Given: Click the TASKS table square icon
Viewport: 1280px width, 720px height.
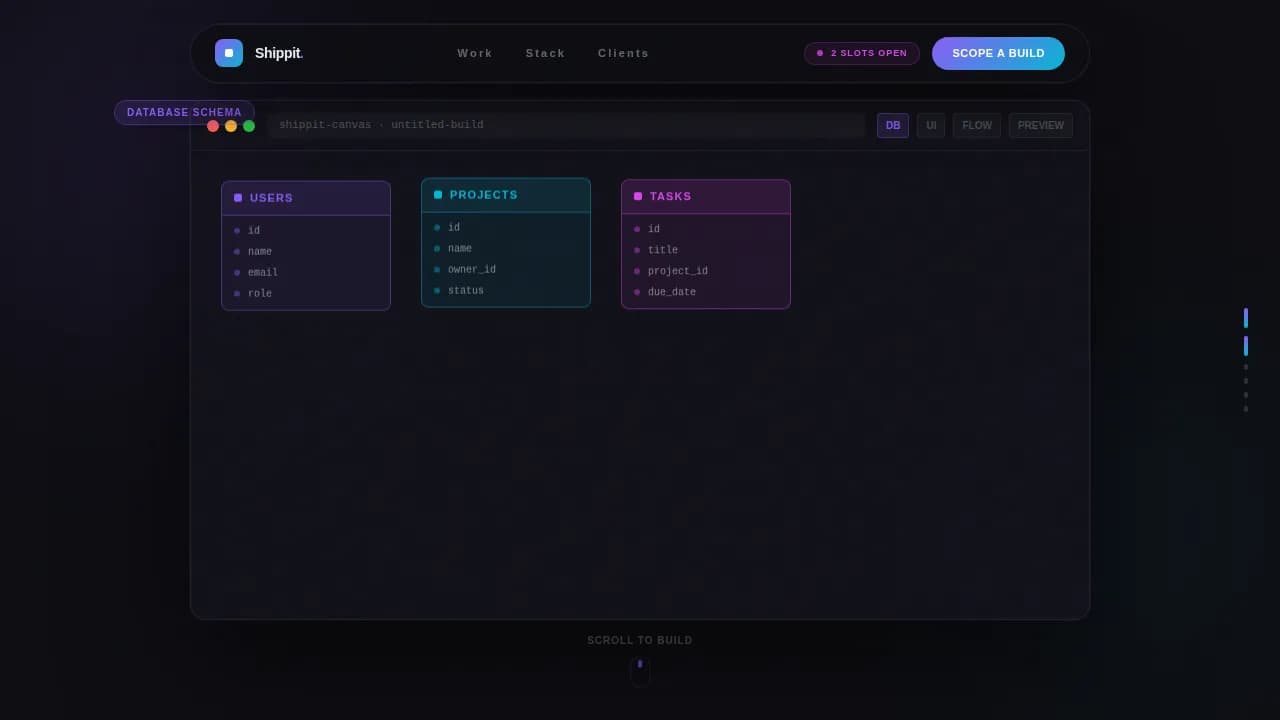Looking at the screenshot, I should click(638, 196).
